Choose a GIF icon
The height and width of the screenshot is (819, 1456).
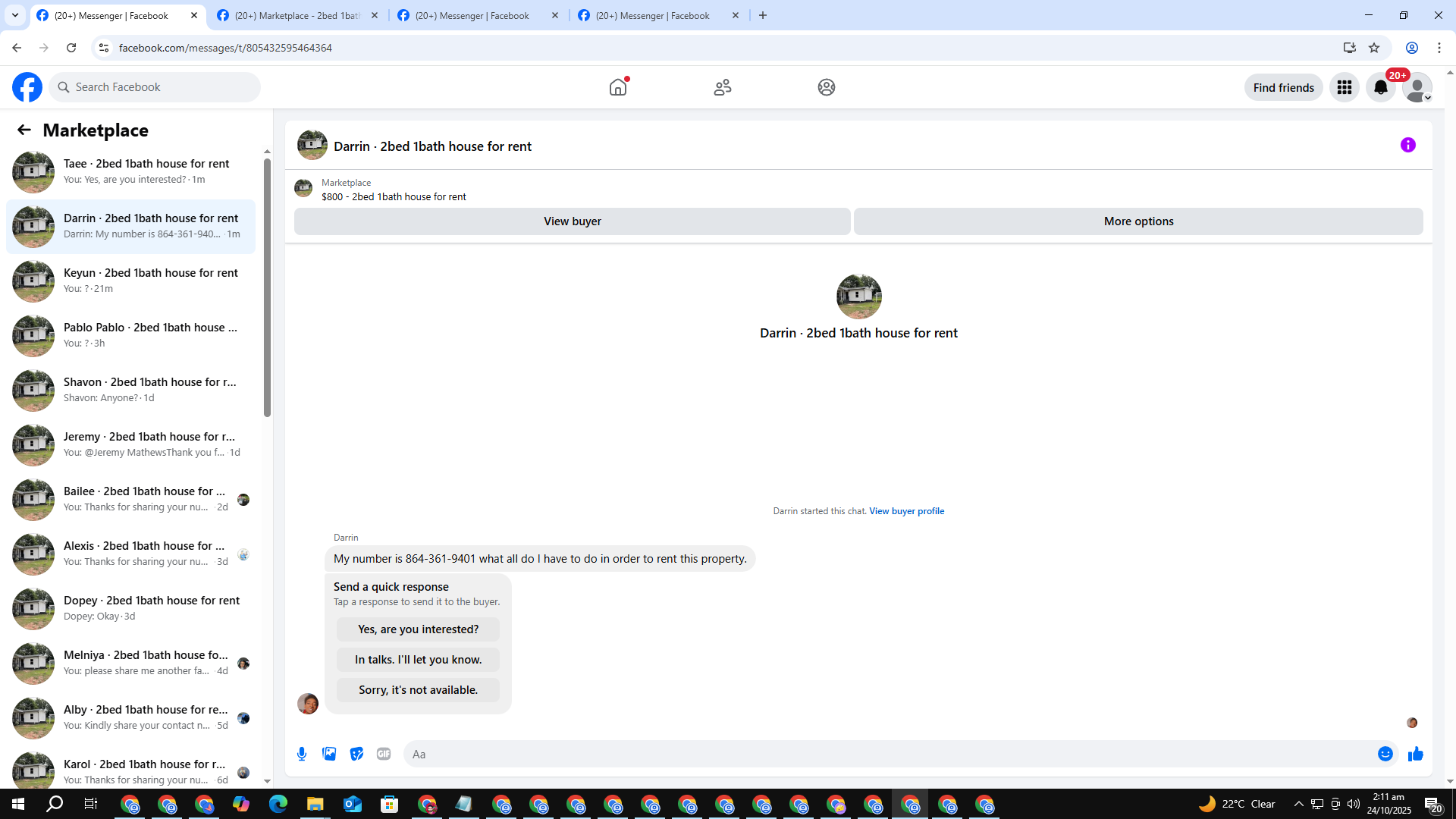tap(384, 754)
